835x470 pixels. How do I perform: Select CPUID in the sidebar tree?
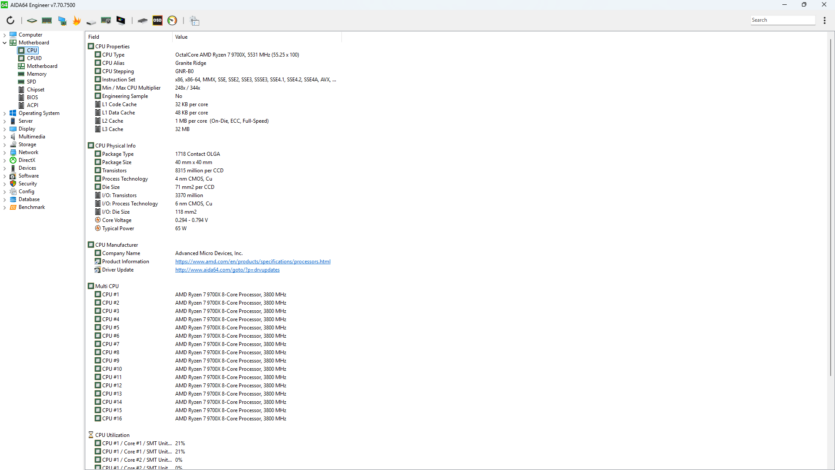tap(34, 58)
